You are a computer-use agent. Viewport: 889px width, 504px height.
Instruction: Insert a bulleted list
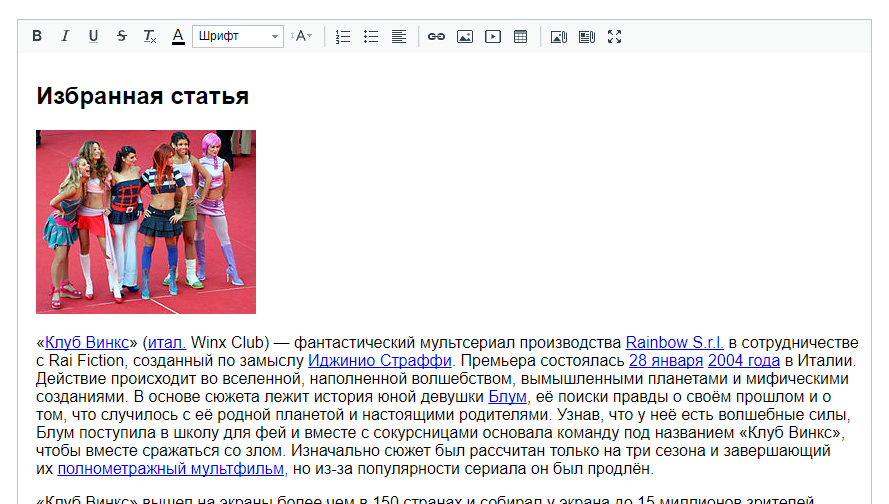[x=371, y=37]
